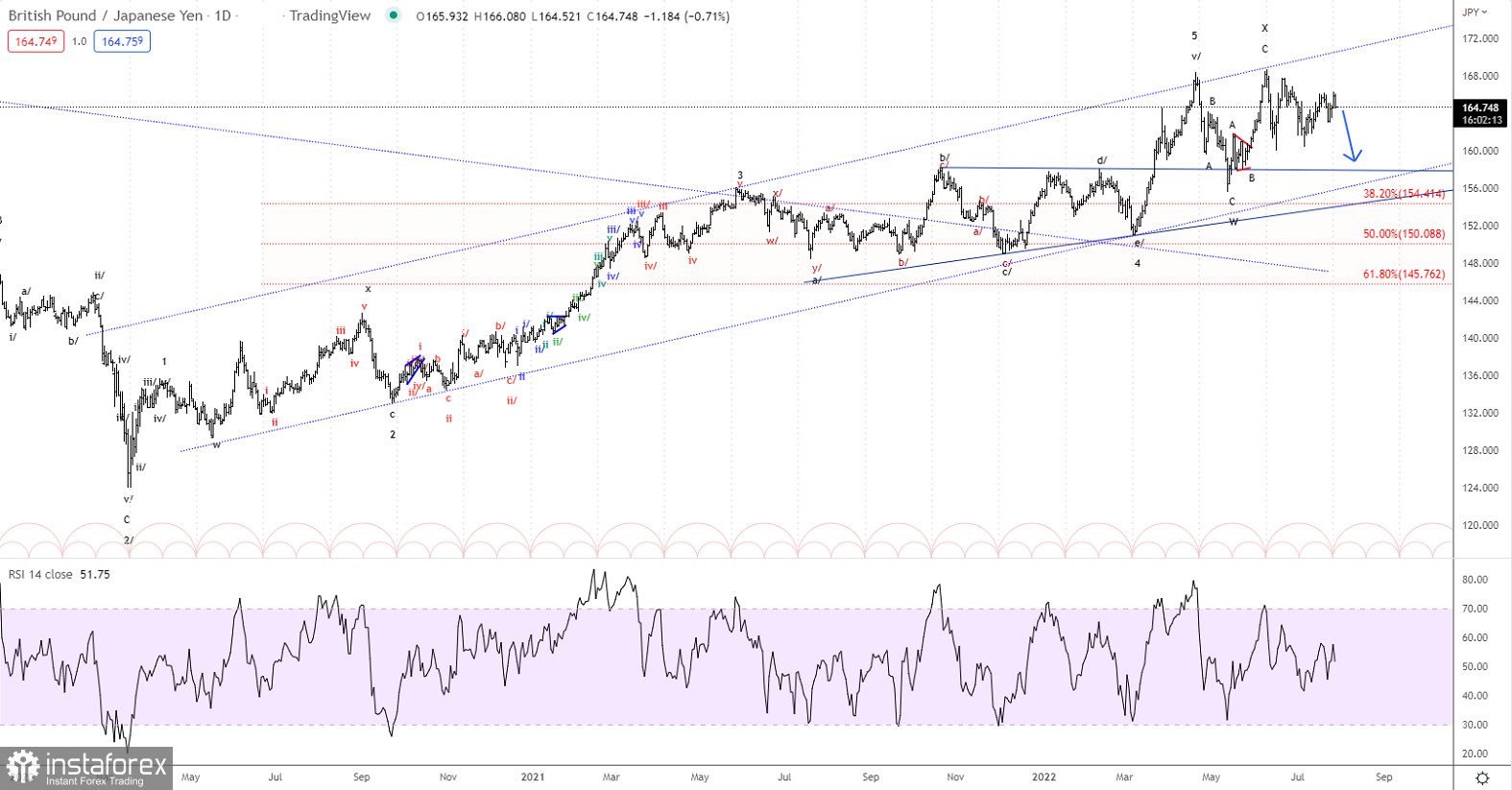Click the 2022 label on time axis

[1044, 778]
